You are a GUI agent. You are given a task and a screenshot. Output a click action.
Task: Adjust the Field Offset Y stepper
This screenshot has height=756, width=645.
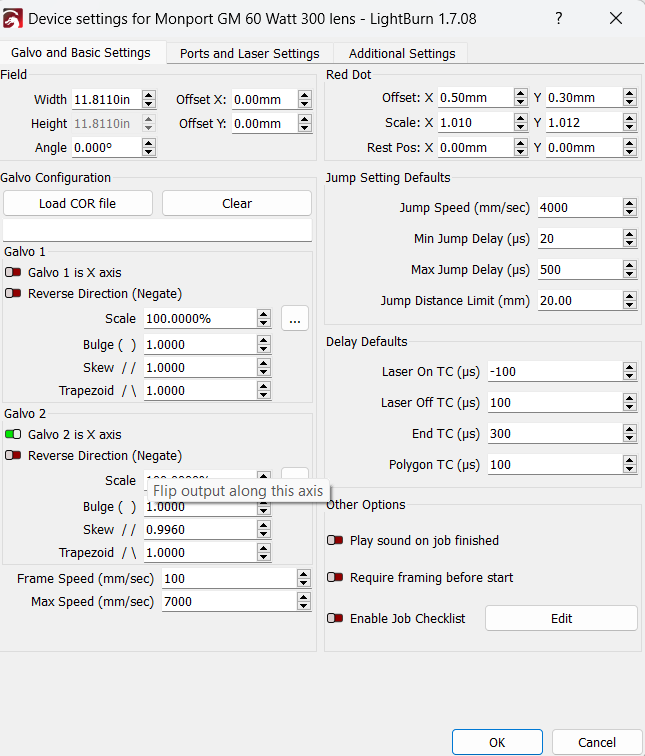(x=304, y=123)
